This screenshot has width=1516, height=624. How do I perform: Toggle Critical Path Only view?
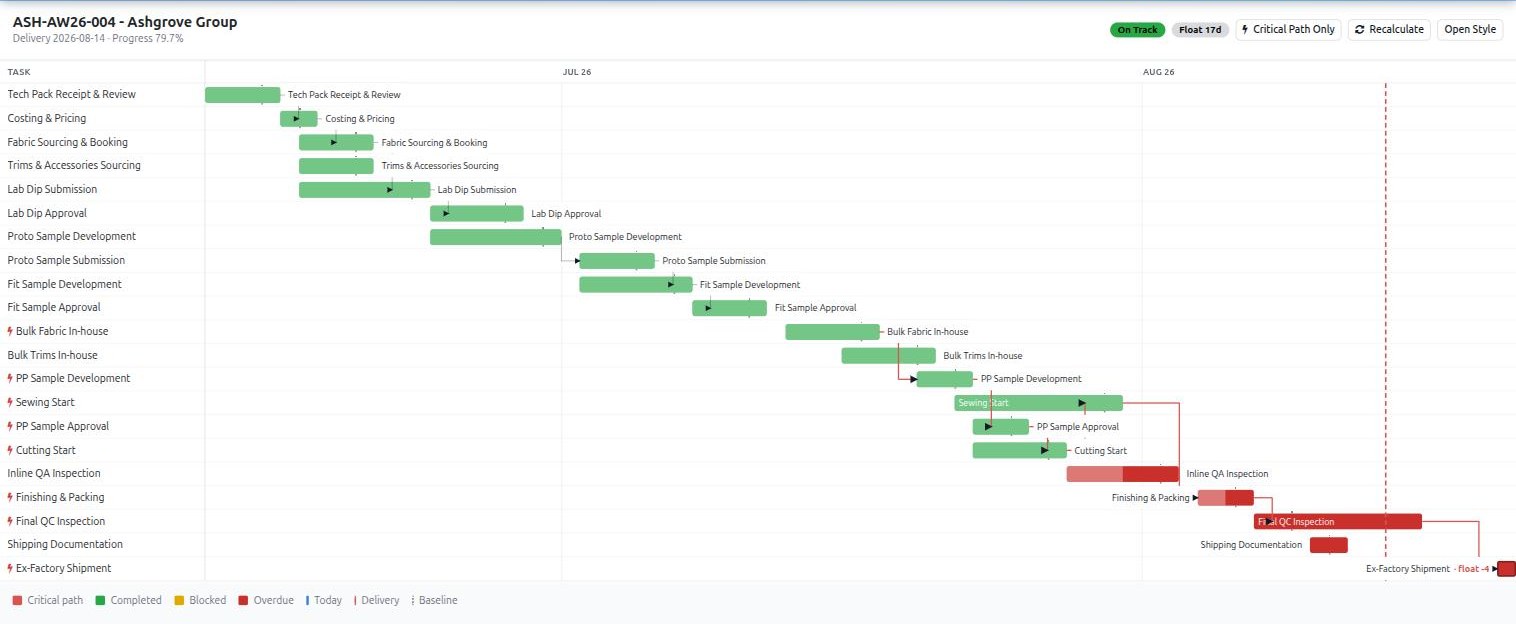tap(1288, 29)
